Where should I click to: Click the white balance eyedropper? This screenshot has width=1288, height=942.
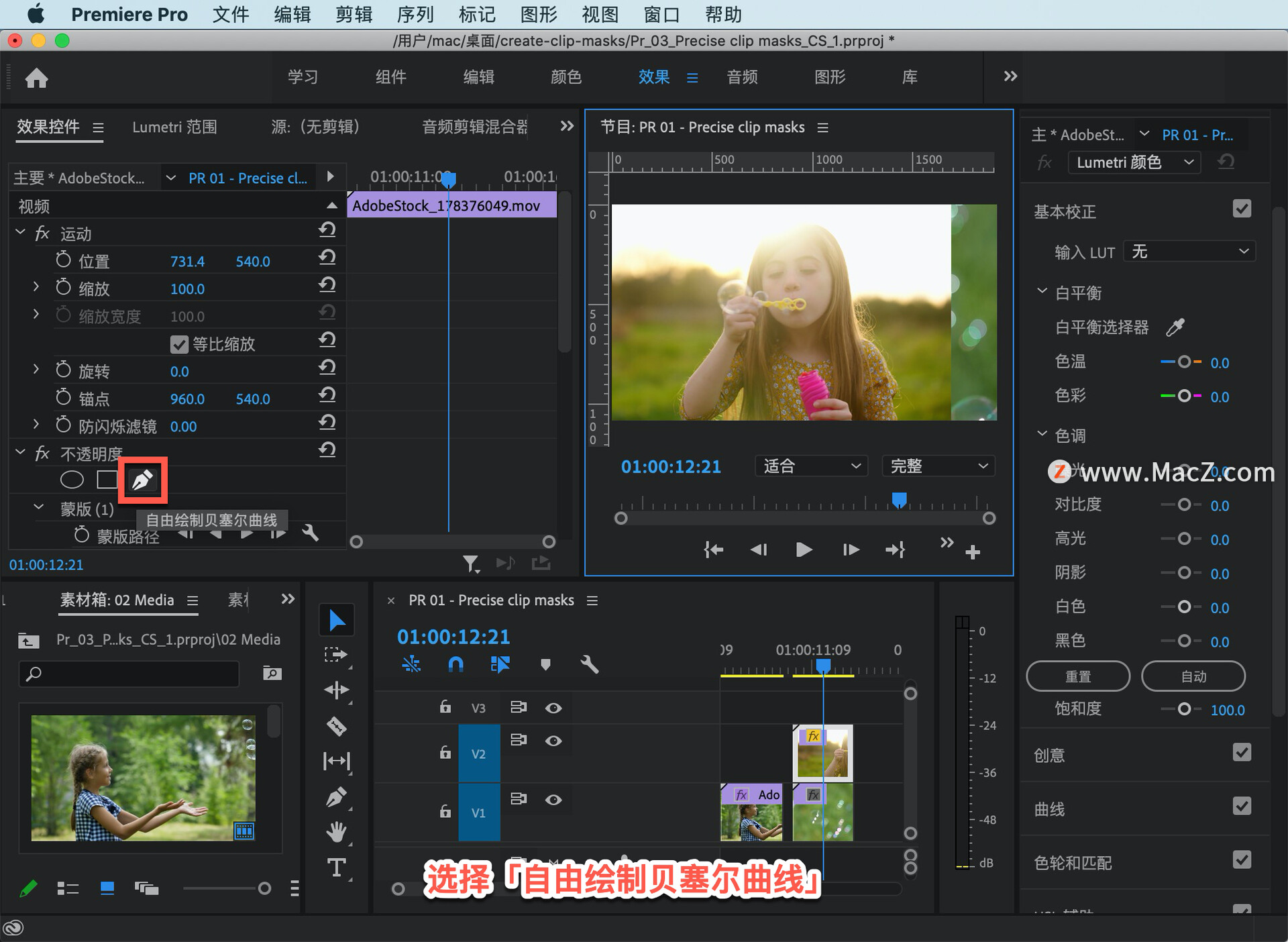pyautogui.click(x=1175, y=327)
